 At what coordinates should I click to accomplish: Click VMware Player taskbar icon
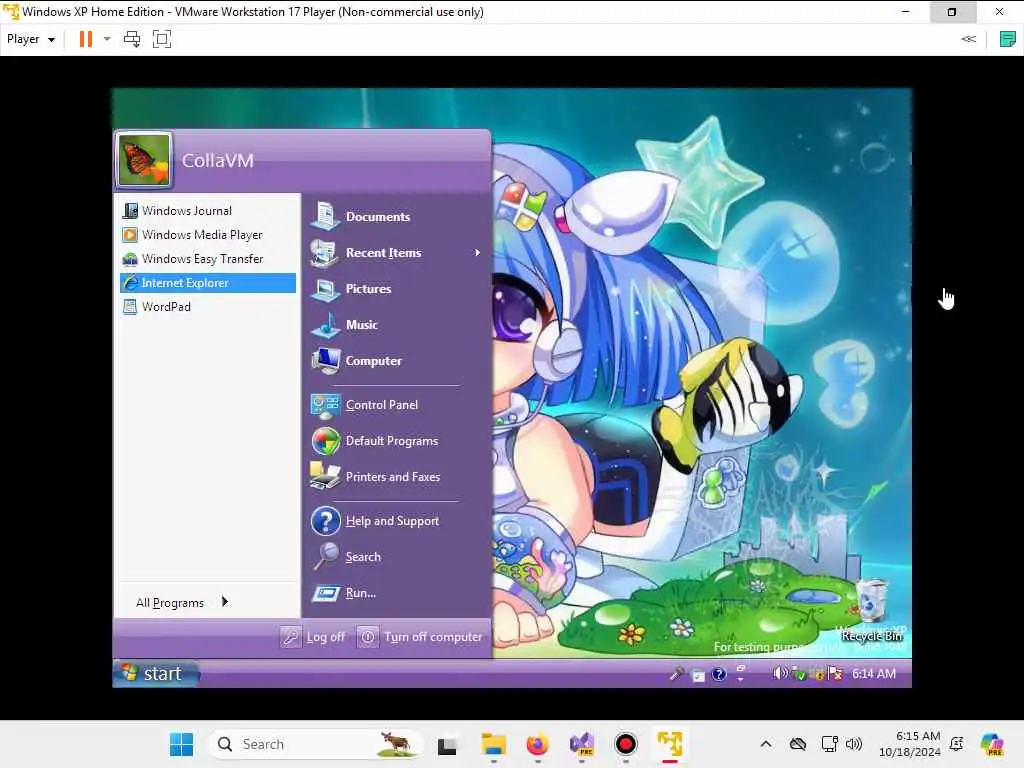pyautogui.click(x=670, y=744)
